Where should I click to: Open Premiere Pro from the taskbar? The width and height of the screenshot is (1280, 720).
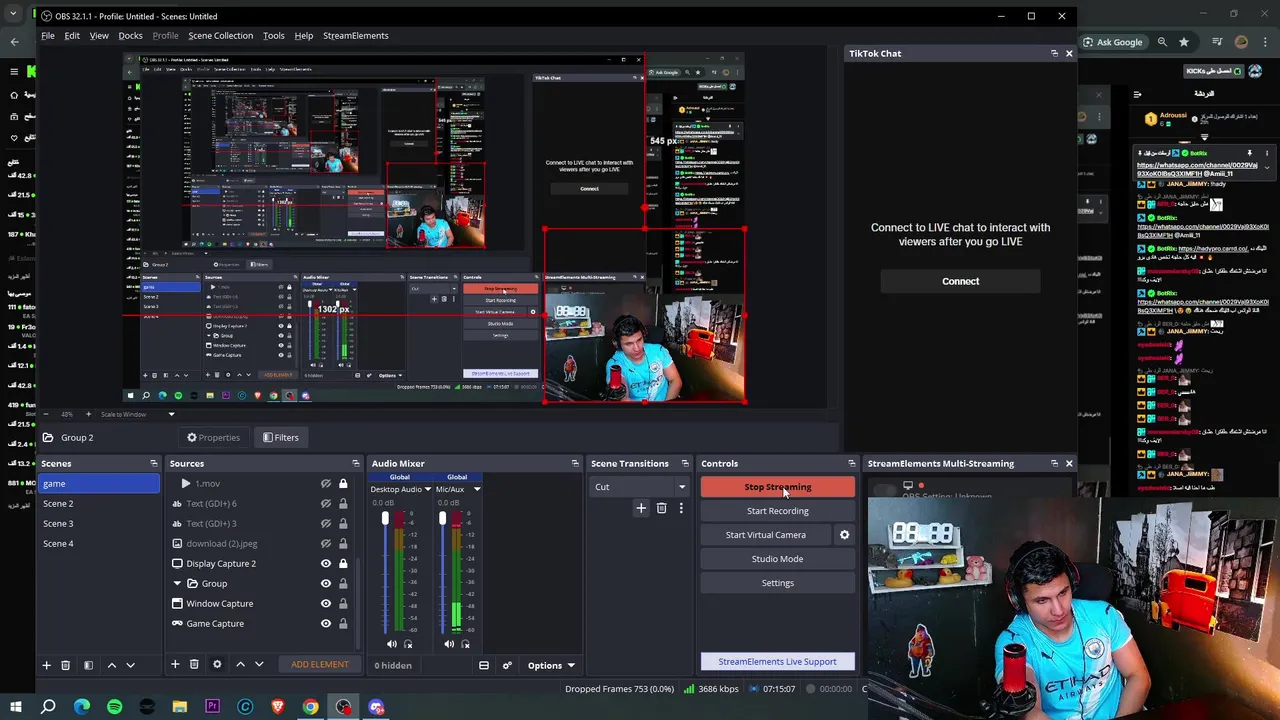click(x=212, y=707)
